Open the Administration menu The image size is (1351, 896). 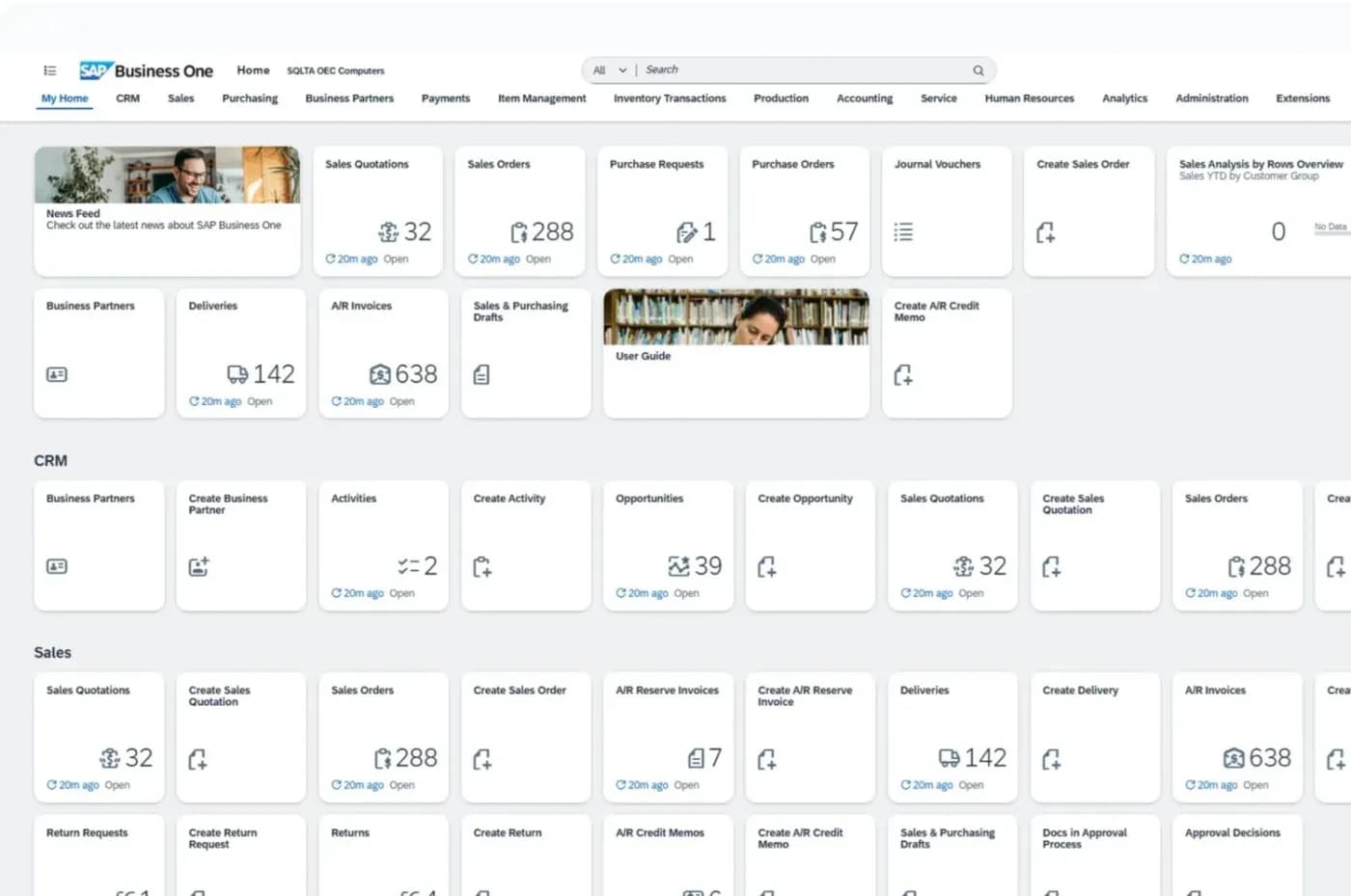(x=1212, y=98)
